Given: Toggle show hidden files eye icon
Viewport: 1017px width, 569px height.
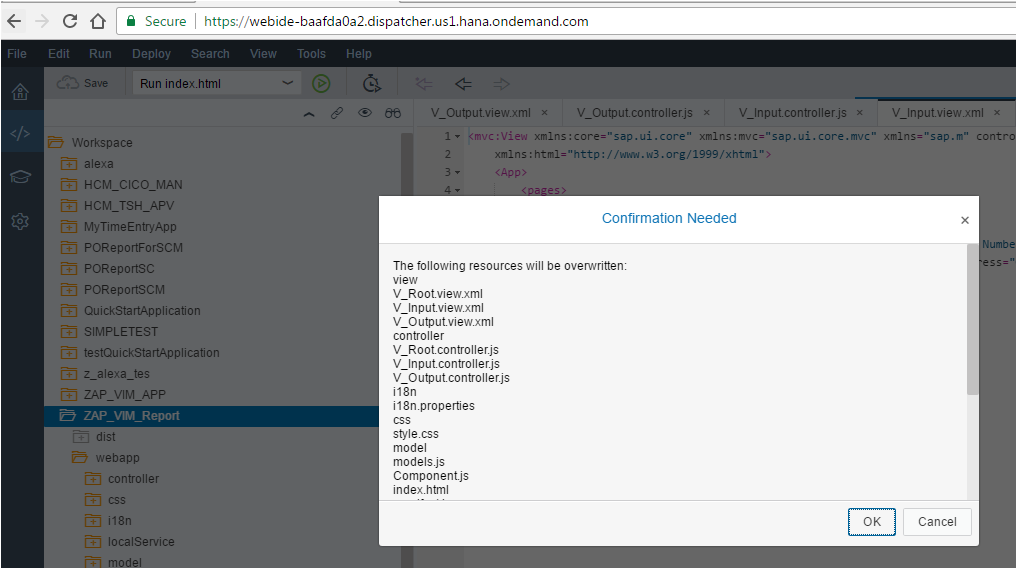Looking at the screenshot, I should 365,113.
